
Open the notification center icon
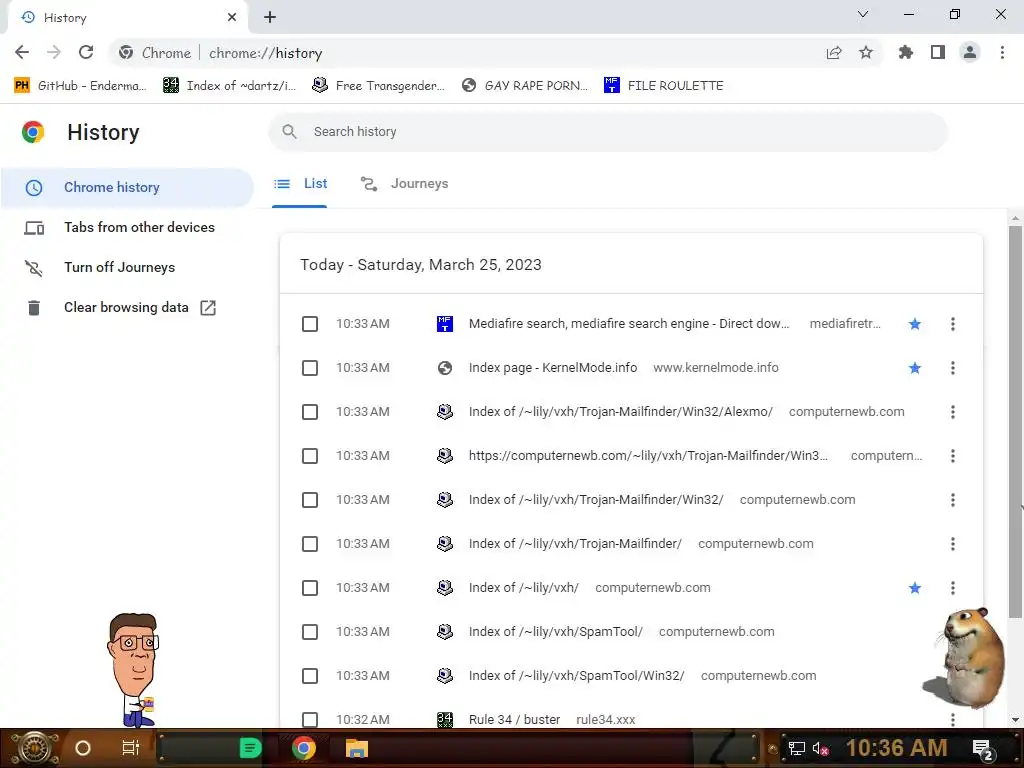[x=983, y=749]
